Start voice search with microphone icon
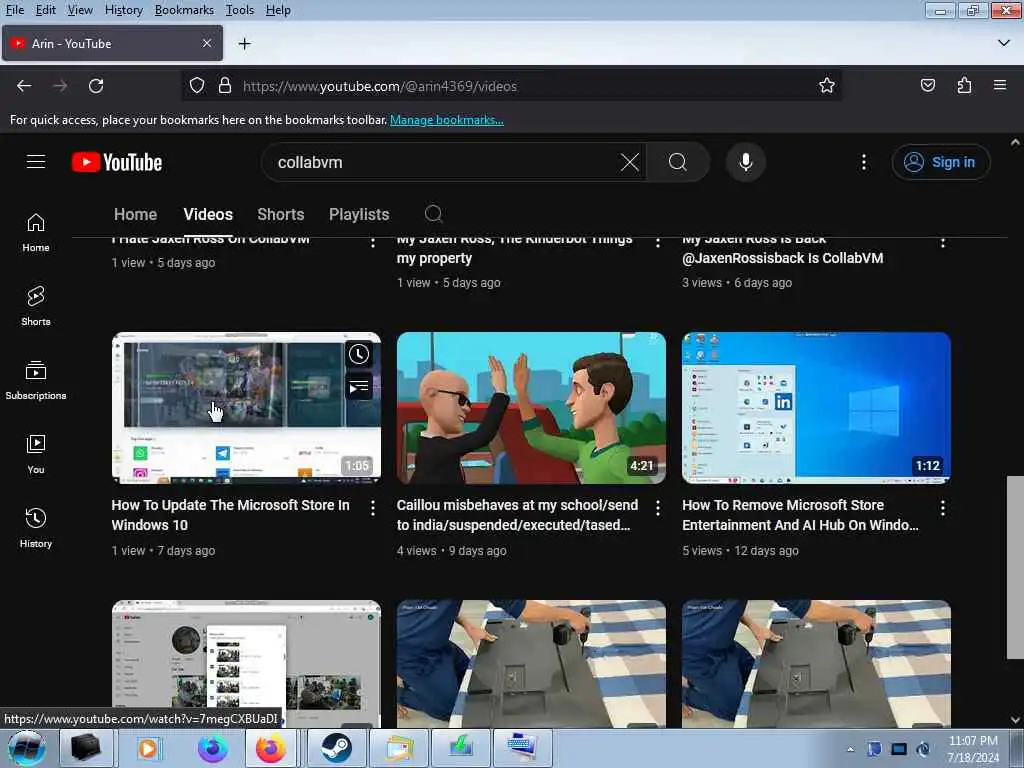 coord(745,162)
